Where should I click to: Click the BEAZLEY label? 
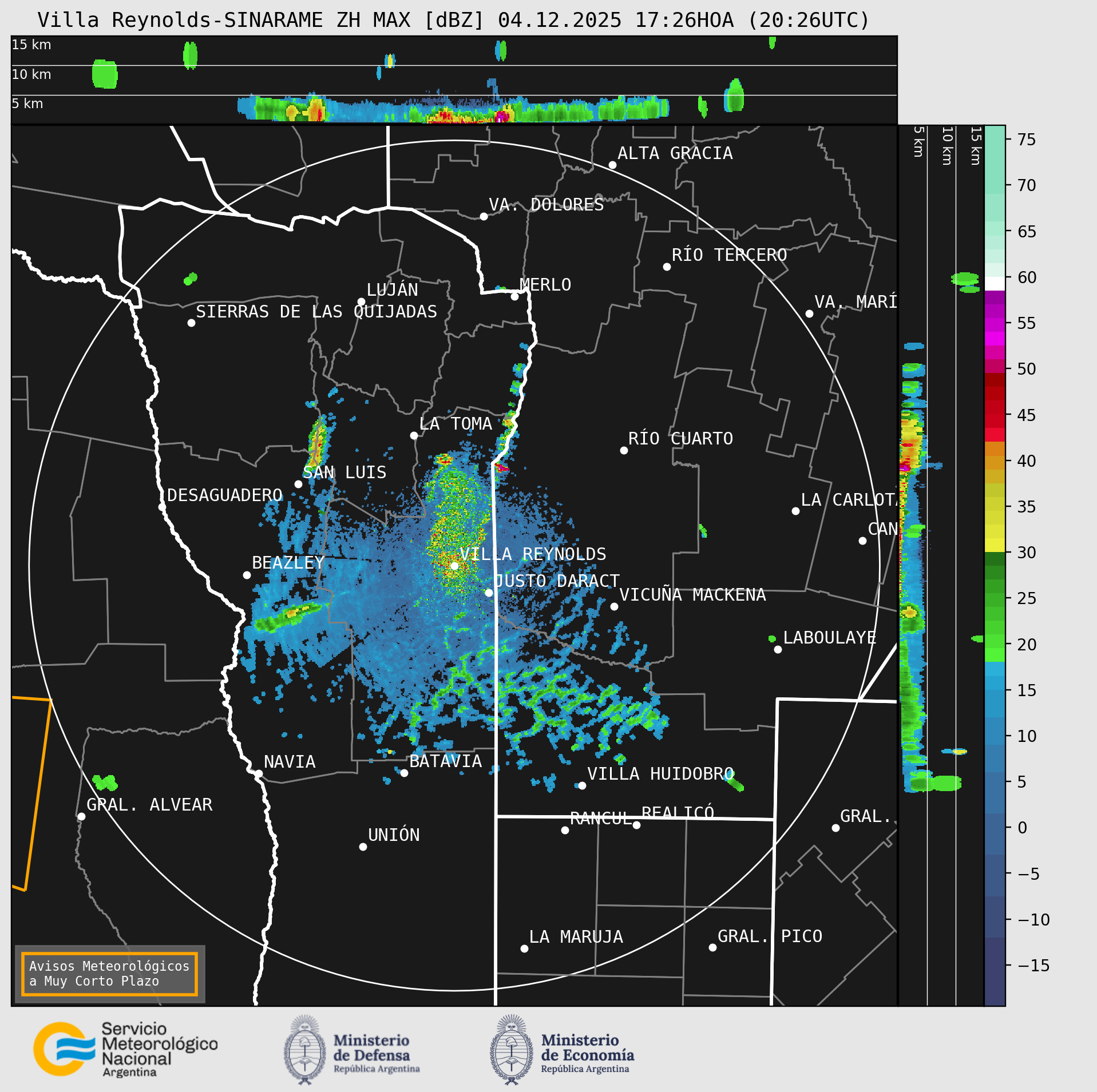[x=288, y=563]
